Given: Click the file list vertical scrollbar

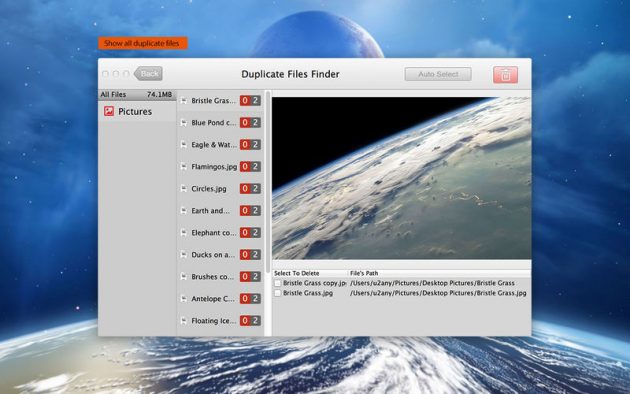Looking at the screenshot, I should pyautogui.click(x=268, y=183).
